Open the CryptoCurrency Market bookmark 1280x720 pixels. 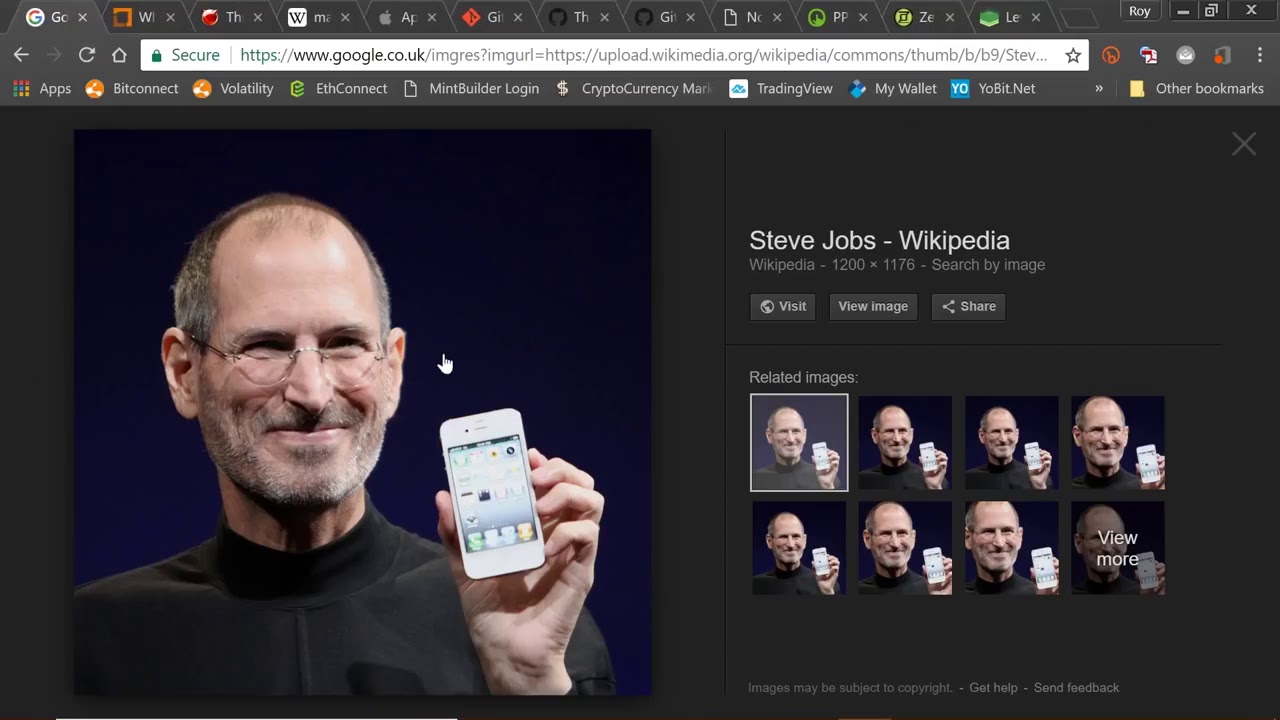click(x=634, y=88)
